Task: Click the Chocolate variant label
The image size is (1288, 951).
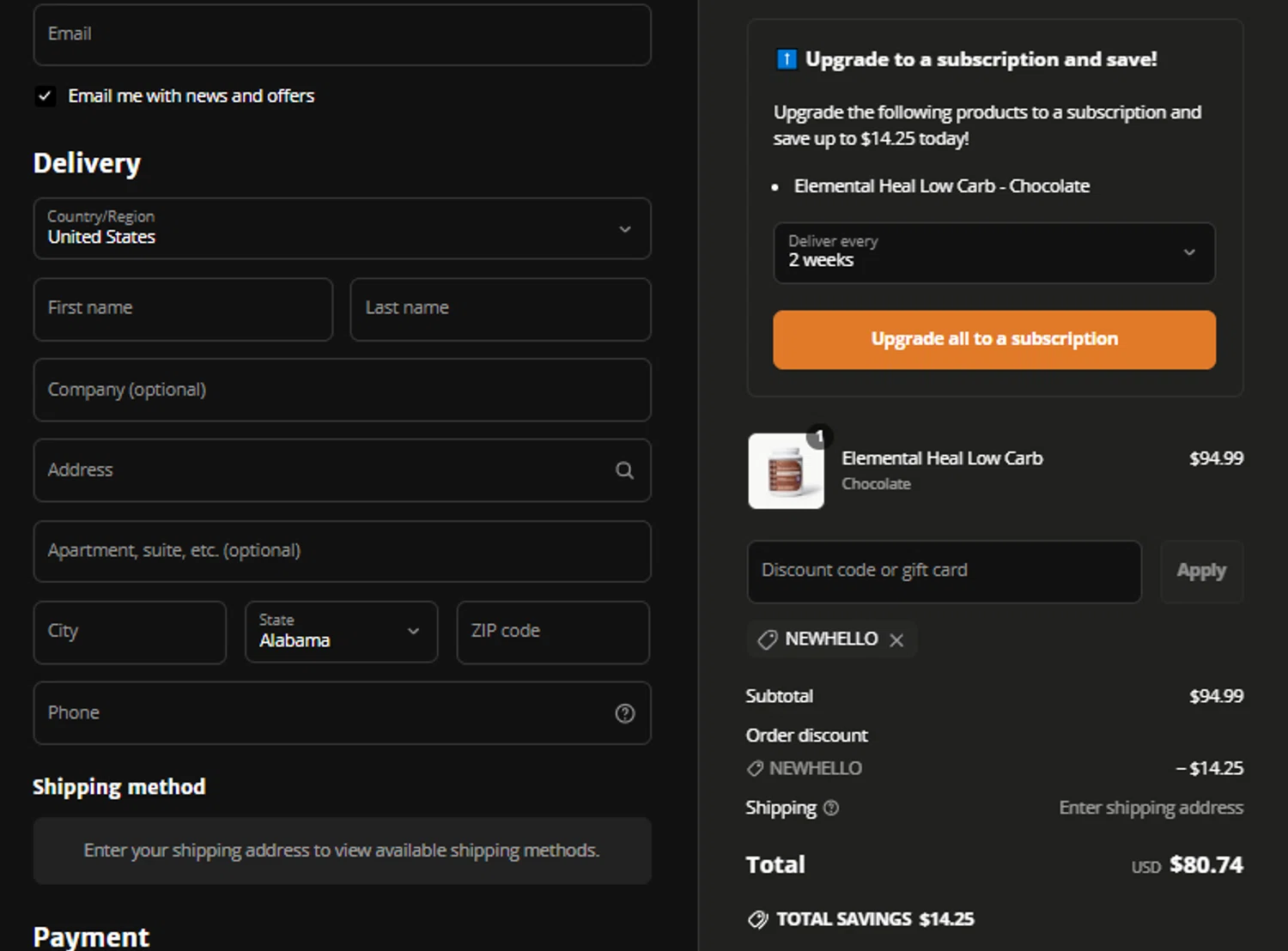Action: [876, 484]
